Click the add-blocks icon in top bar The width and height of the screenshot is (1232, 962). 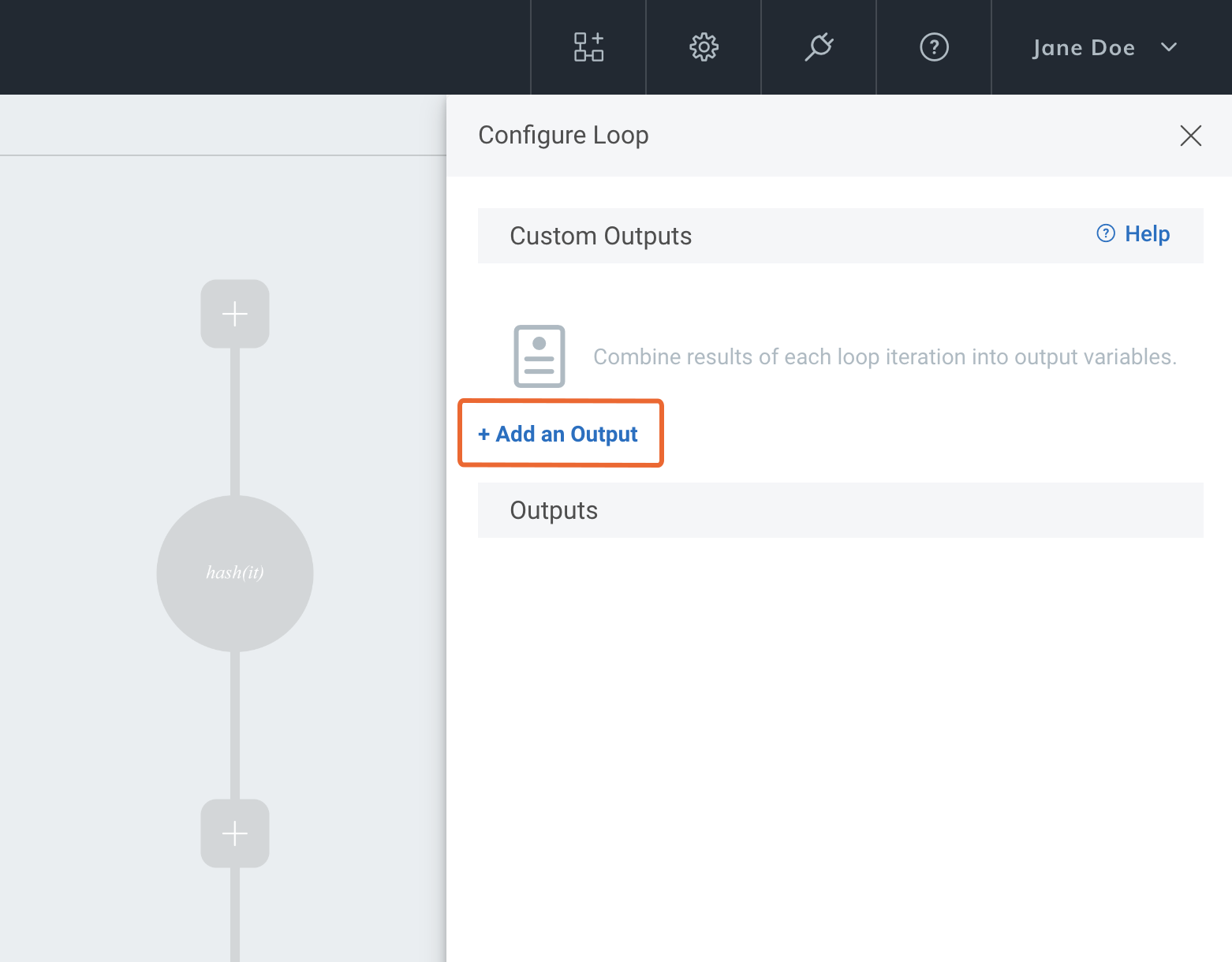coord(588,47)
